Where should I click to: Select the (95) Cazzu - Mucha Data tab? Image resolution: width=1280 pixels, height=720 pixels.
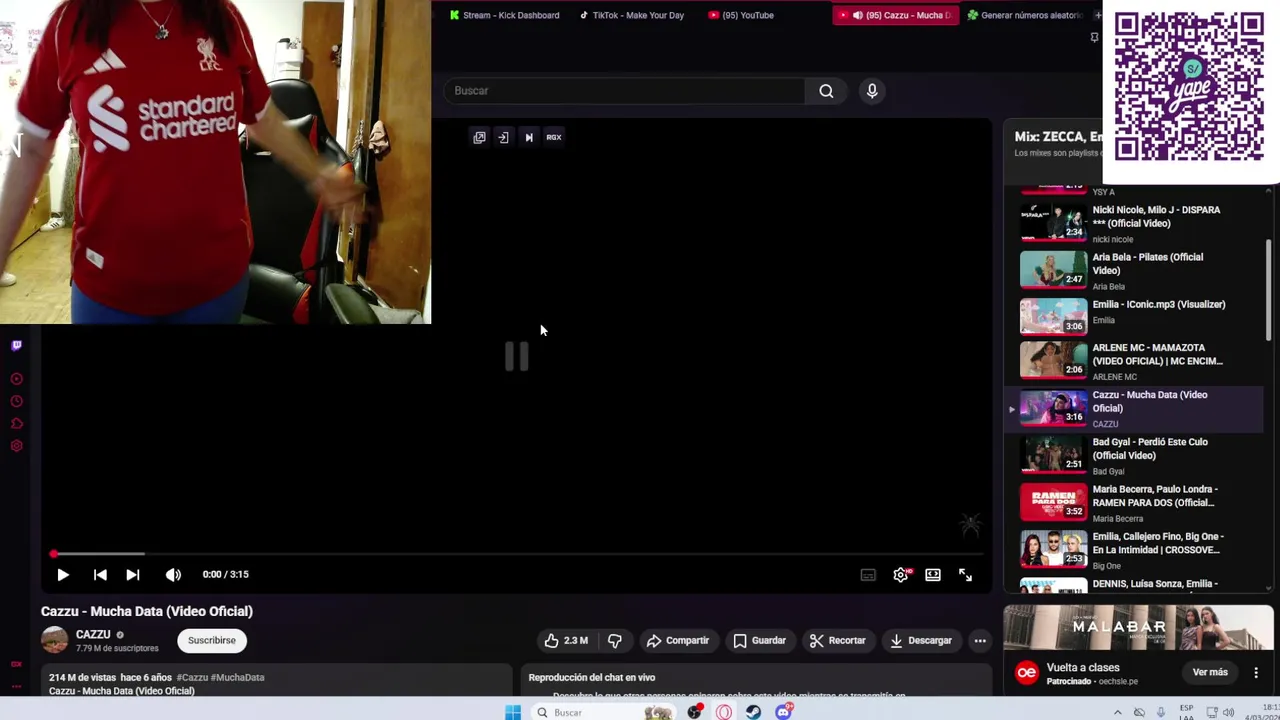(896, 15)
